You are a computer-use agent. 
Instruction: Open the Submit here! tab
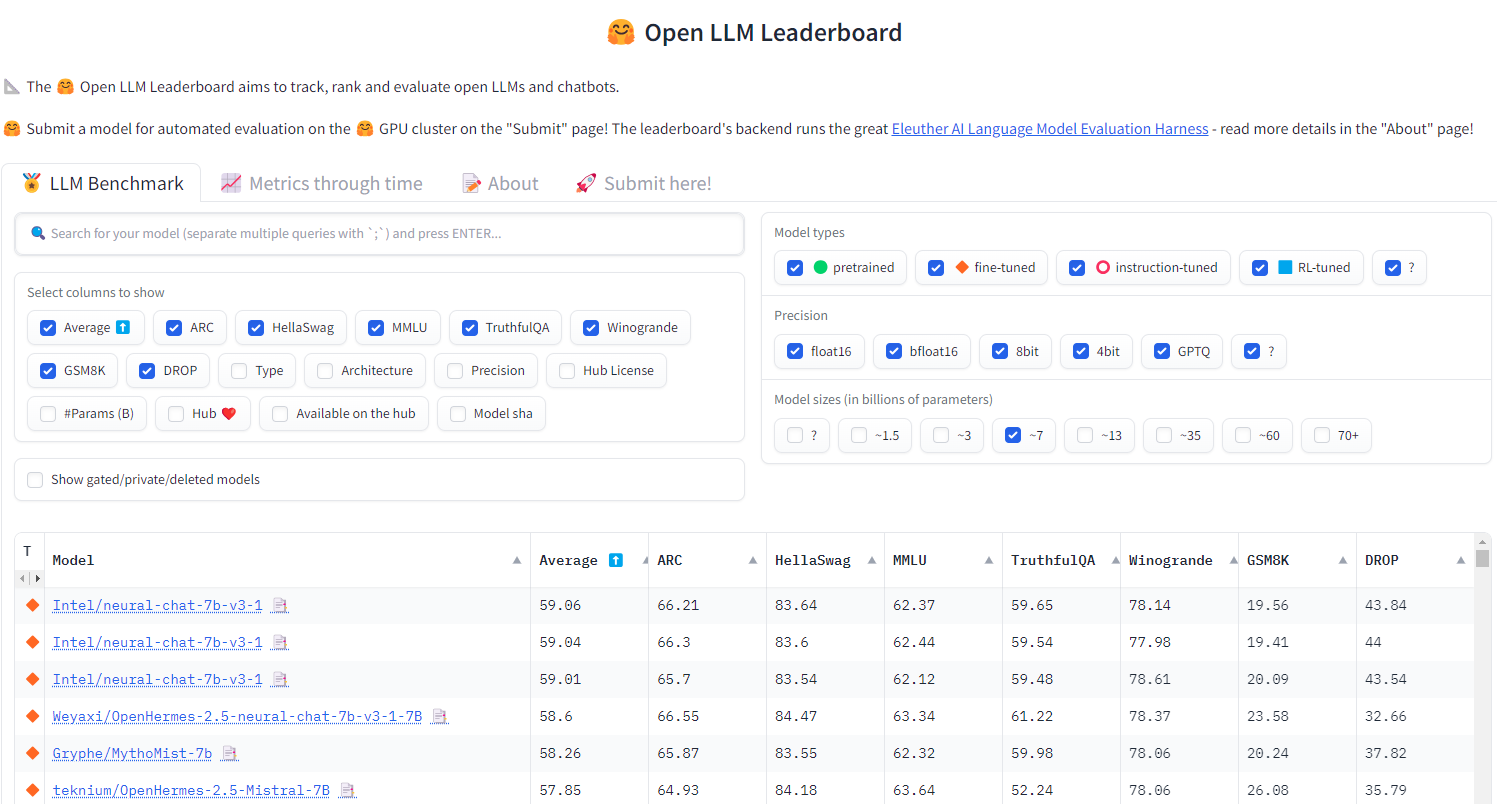click(x=644, y=184)
